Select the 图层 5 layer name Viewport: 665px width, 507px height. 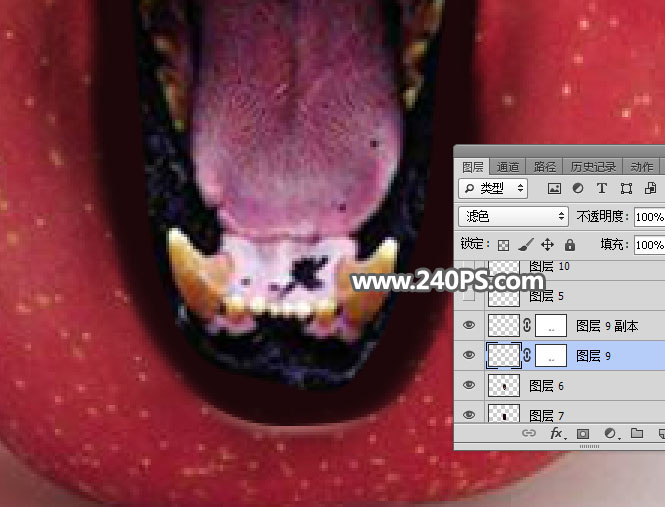[x=546, y=296]
